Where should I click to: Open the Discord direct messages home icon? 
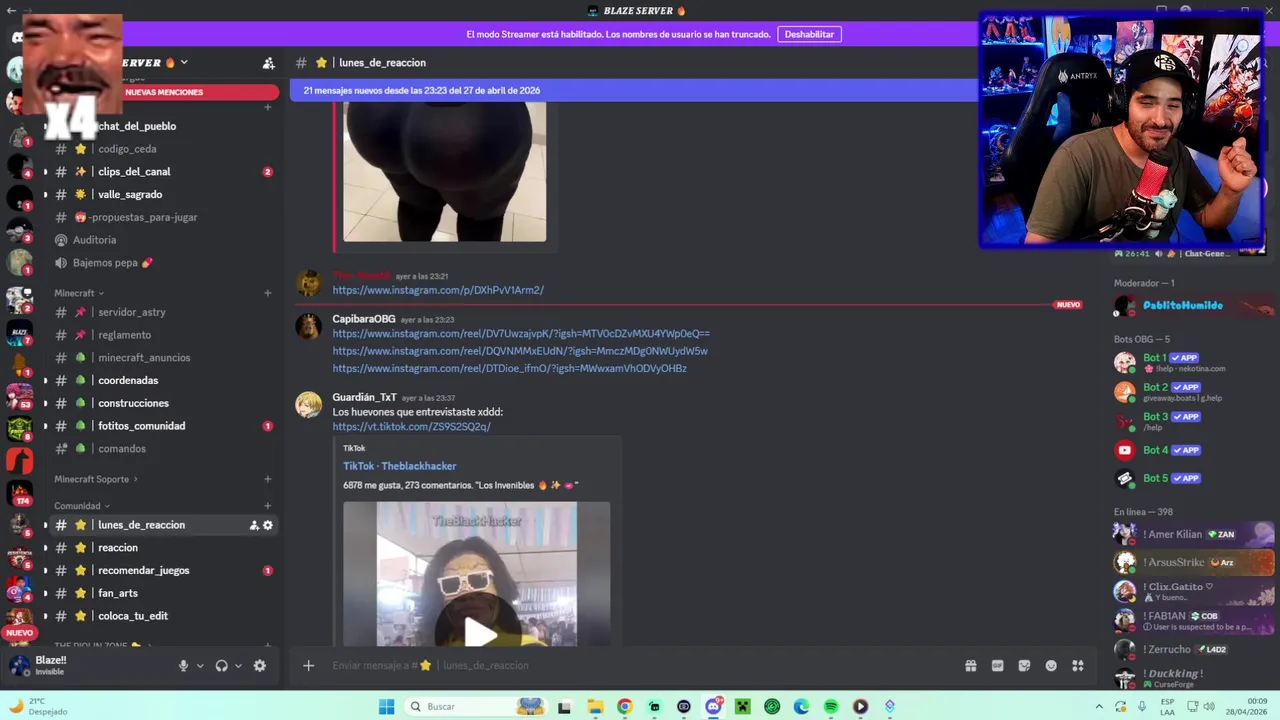coord(17,37)
